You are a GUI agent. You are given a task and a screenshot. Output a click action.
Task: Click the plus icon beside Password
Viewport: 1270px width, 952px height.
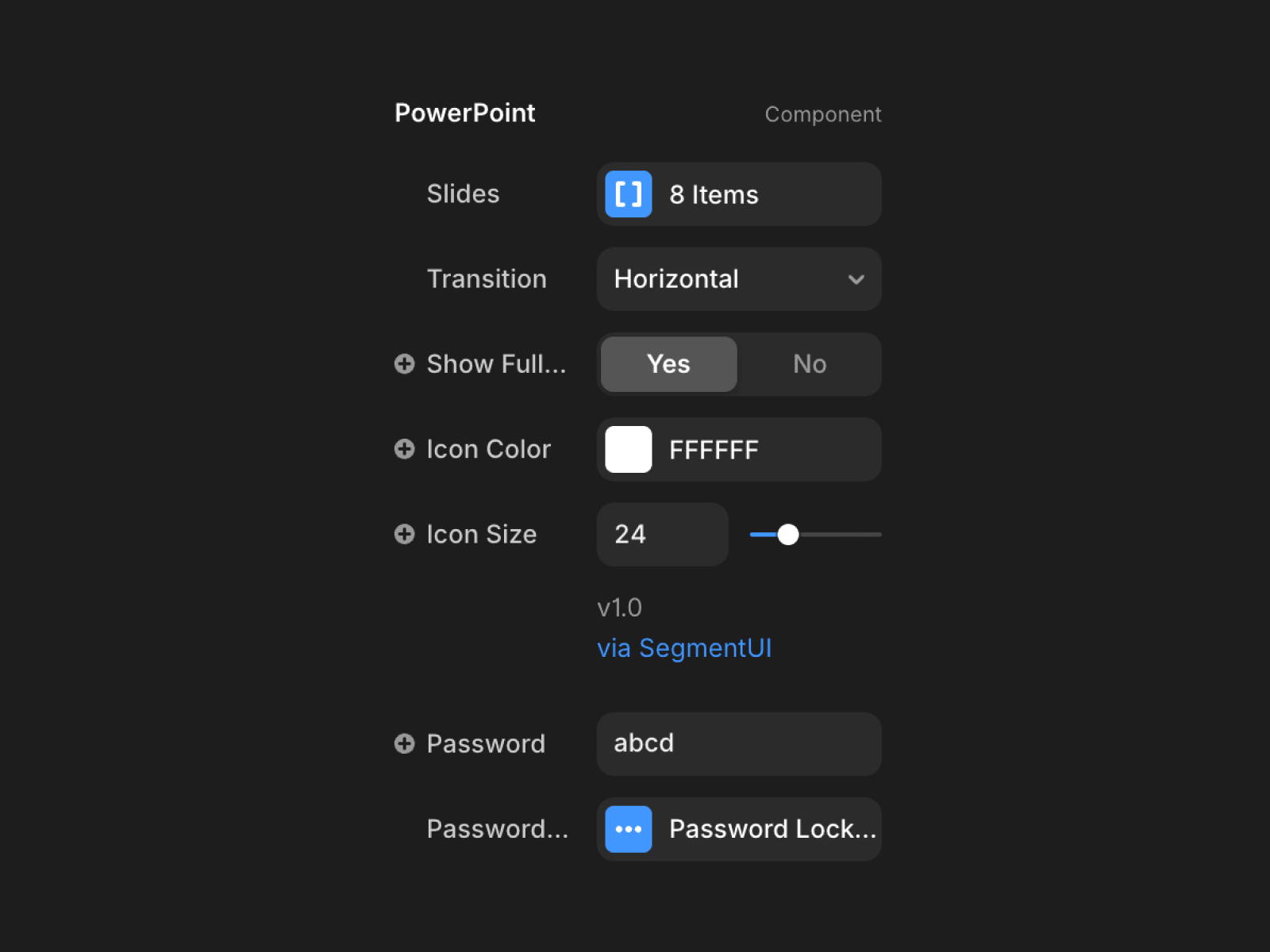click(405, 743)
